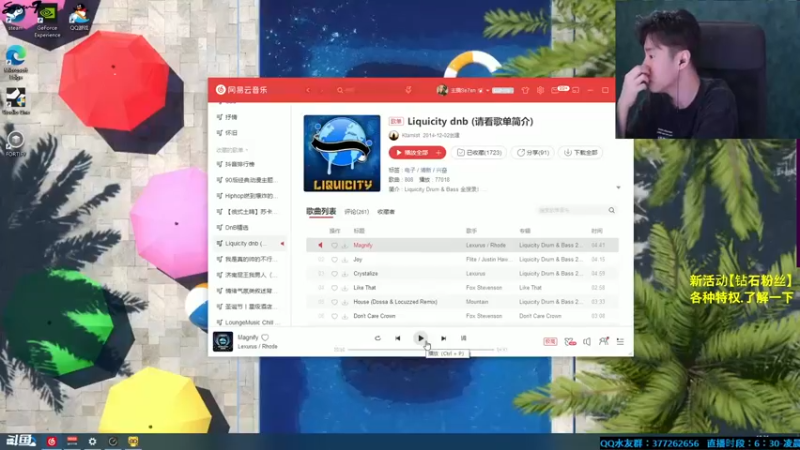The image size is (800, 450).
Task: Switch to the 评论(261) tab
Action: click(356, 212)
